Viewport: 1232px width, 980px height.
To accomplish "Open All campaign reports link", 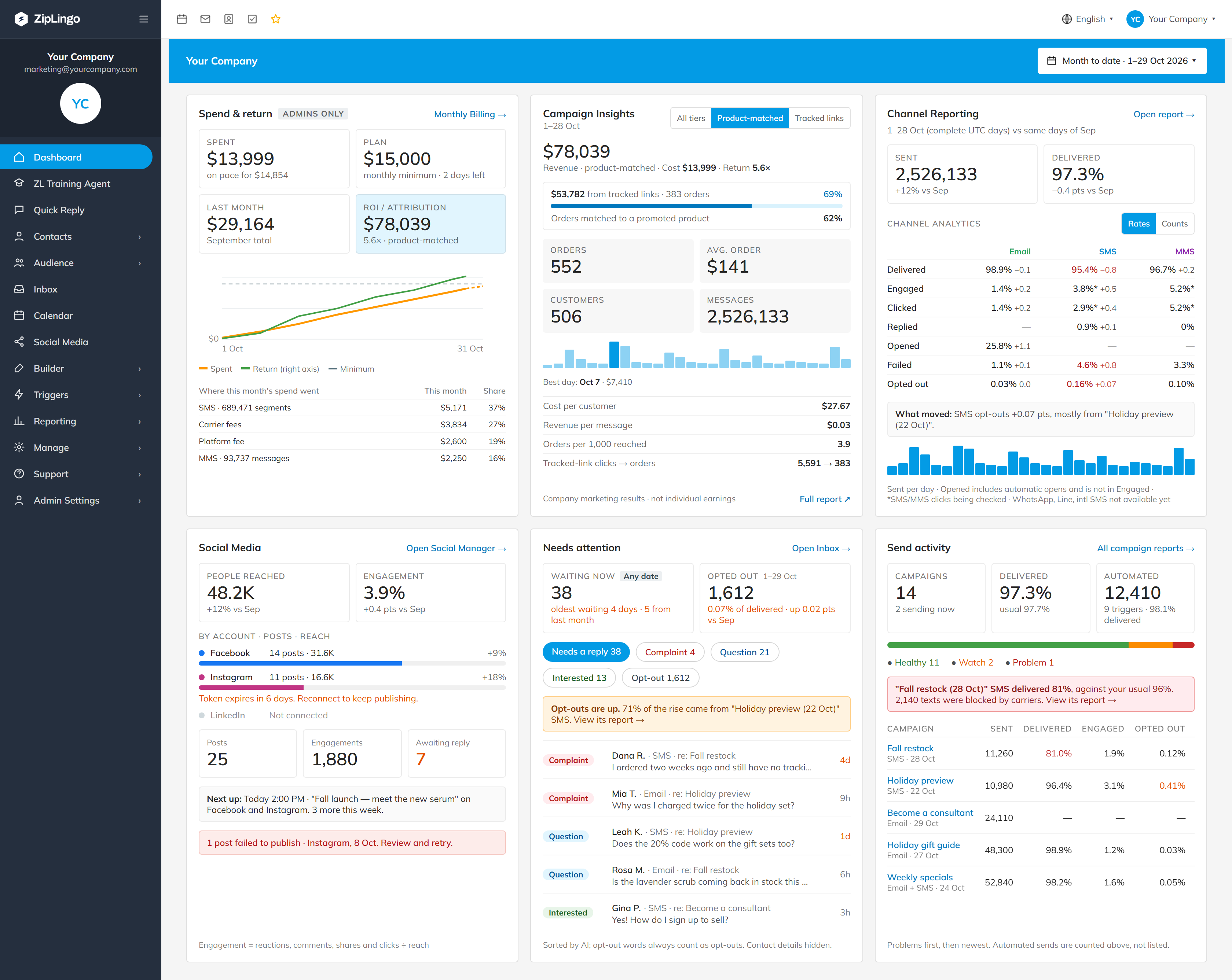I will pos(1145,548).
